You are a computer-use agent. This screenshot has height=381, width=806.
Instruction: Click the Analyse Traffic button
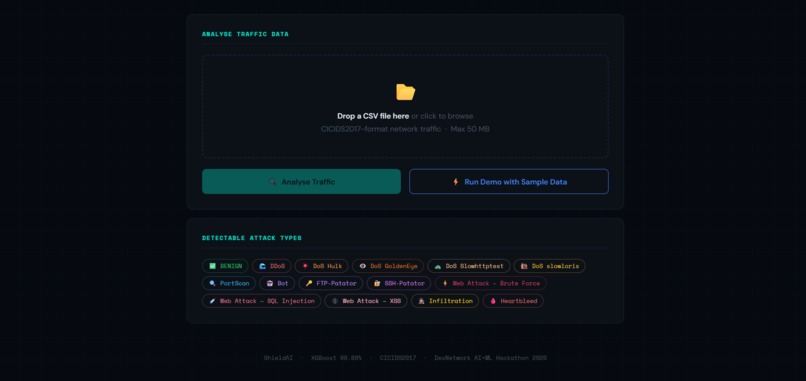301,182
